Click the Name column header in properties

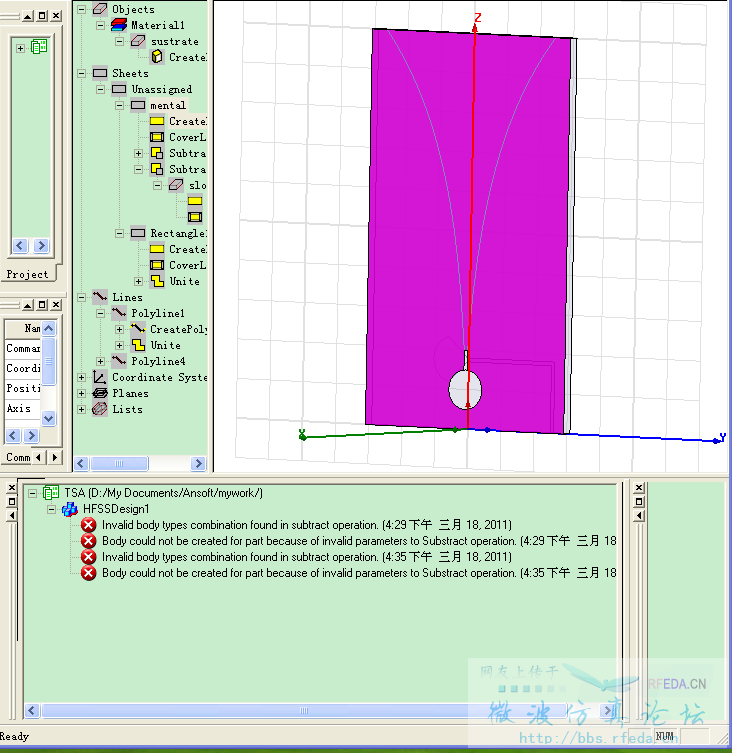(23, 328)
